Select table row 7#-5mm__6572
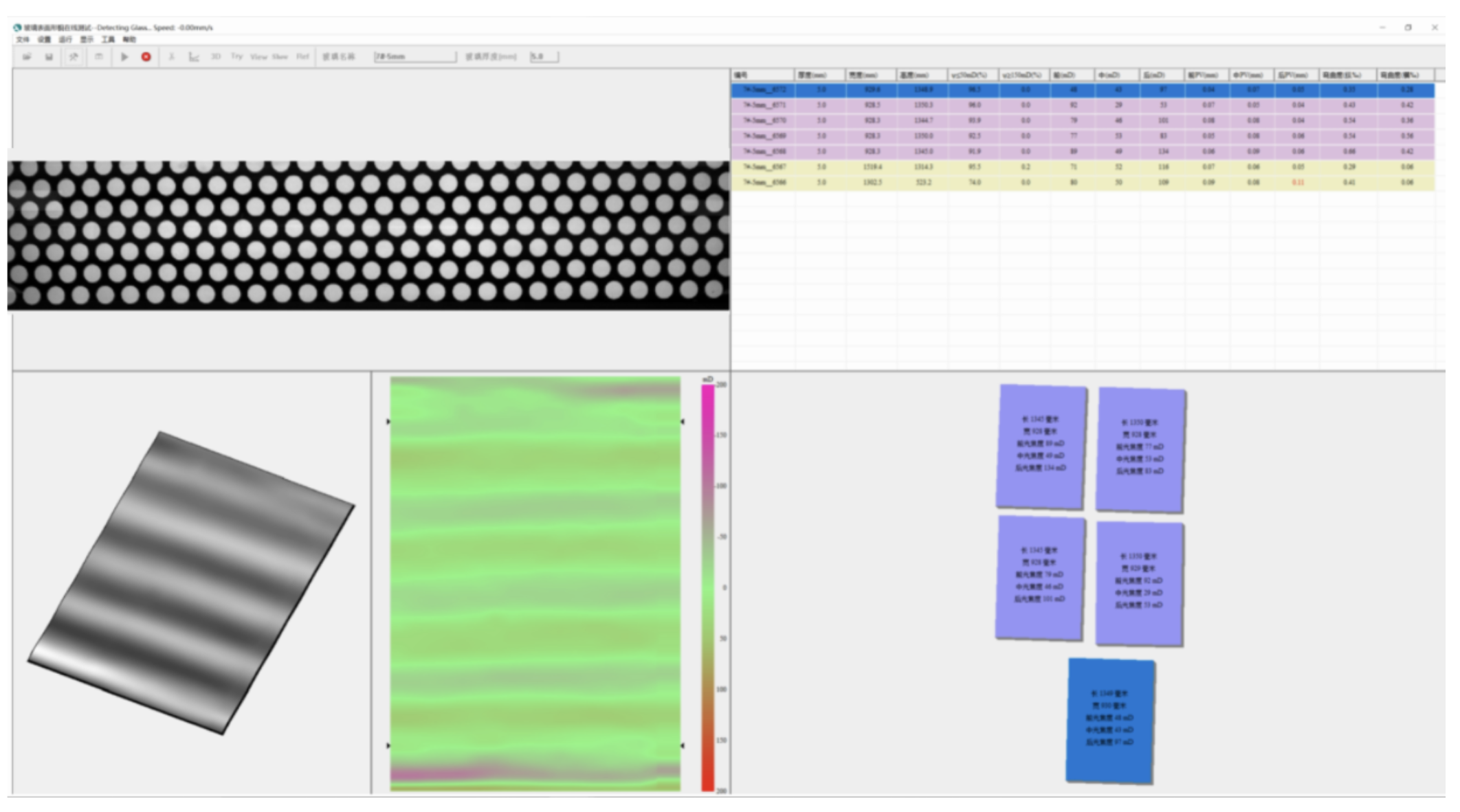This screenshot has width=1460, height=812. coord(1083,90)
